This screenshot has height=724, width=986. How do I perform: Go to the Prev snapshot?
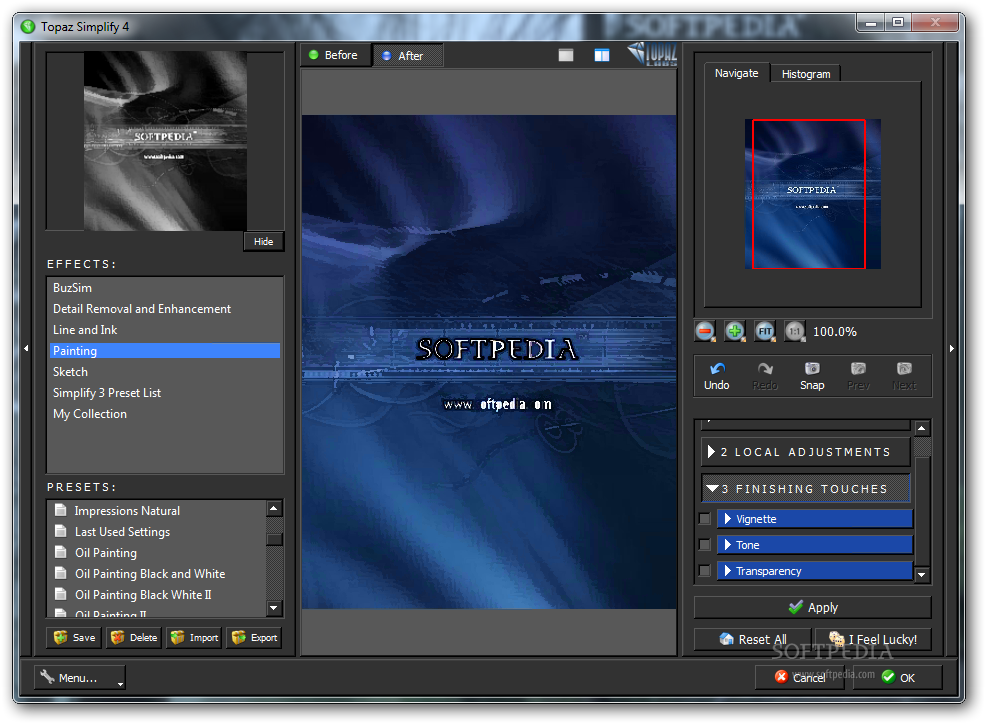pos(858,376)
